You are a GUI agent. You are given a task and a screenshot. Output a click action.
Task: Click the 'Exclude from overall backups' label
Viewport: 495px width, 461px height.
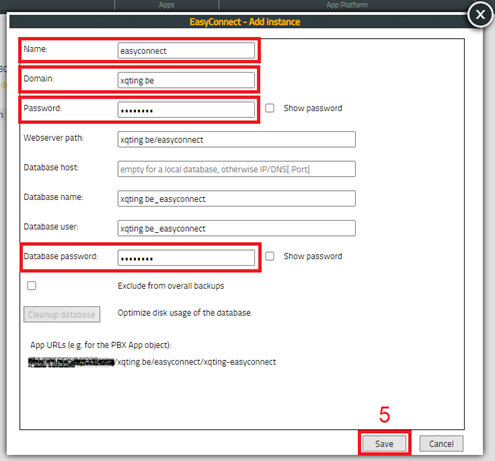pyautogui.click(x=171, y=286)
